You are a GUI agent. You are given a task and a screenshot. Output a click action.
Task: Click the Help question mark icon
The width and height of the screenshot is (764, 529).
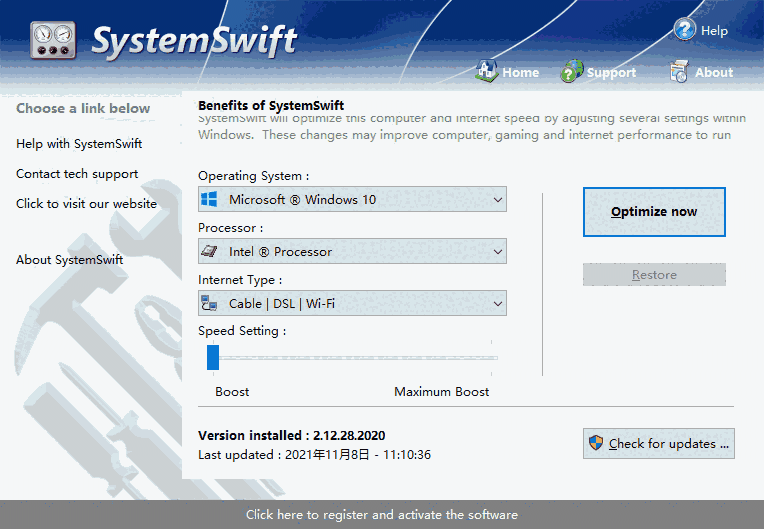click(x=685, y=29)
